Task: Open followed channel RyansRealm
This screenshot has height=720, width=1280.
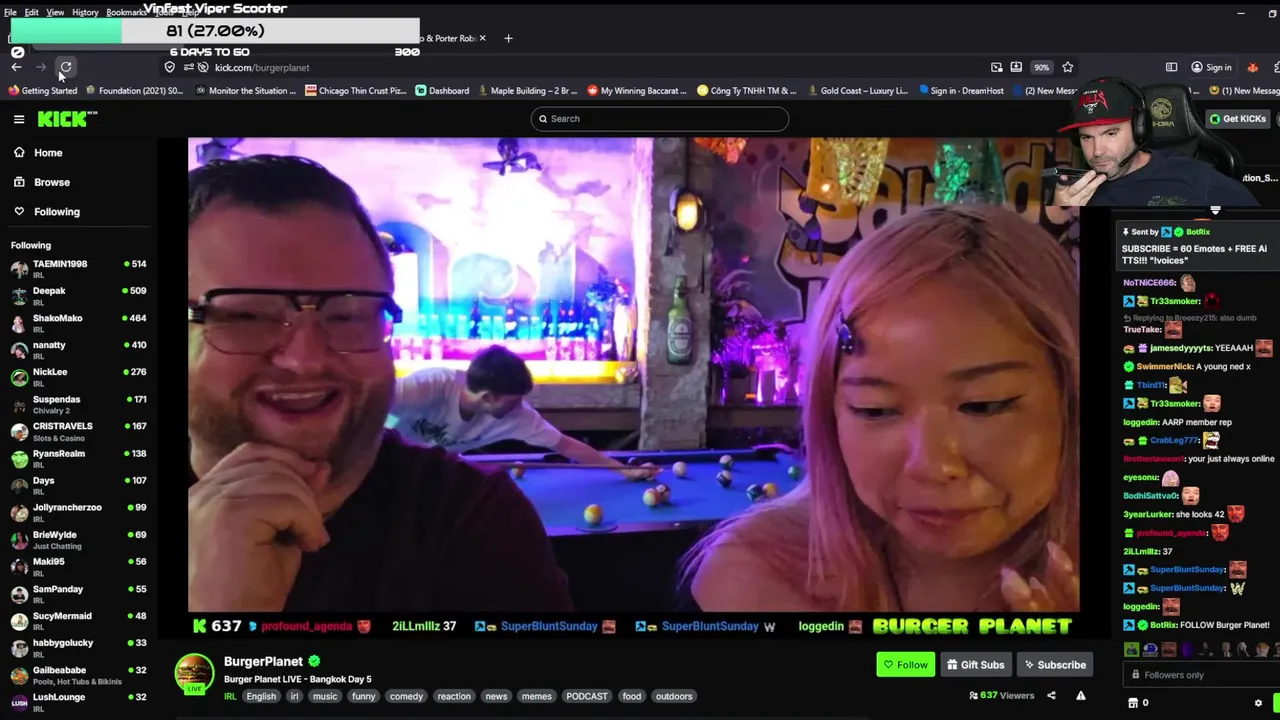Action: (x=78, y=459)
